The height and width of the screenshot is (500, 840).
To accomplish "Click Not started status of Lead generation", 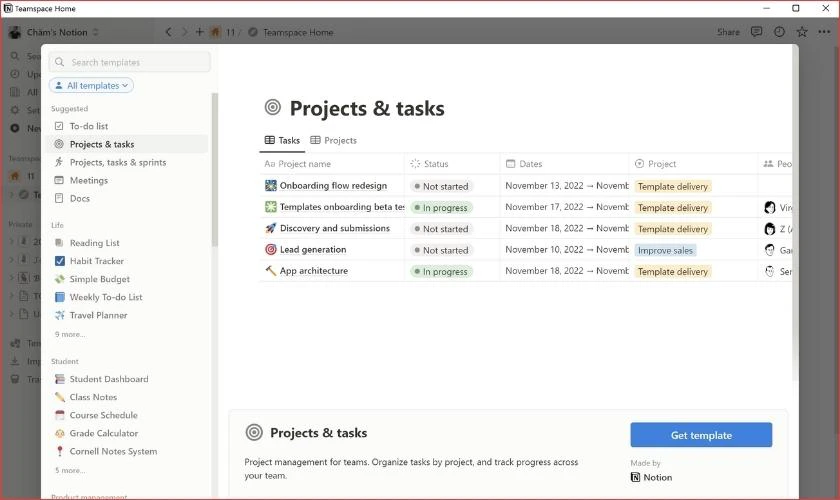I will point(441,250).
